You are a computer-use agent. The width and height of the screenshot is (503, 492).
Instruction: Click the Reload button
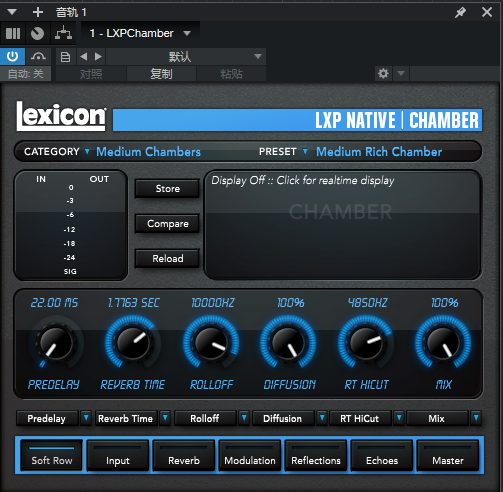(167, 258)
